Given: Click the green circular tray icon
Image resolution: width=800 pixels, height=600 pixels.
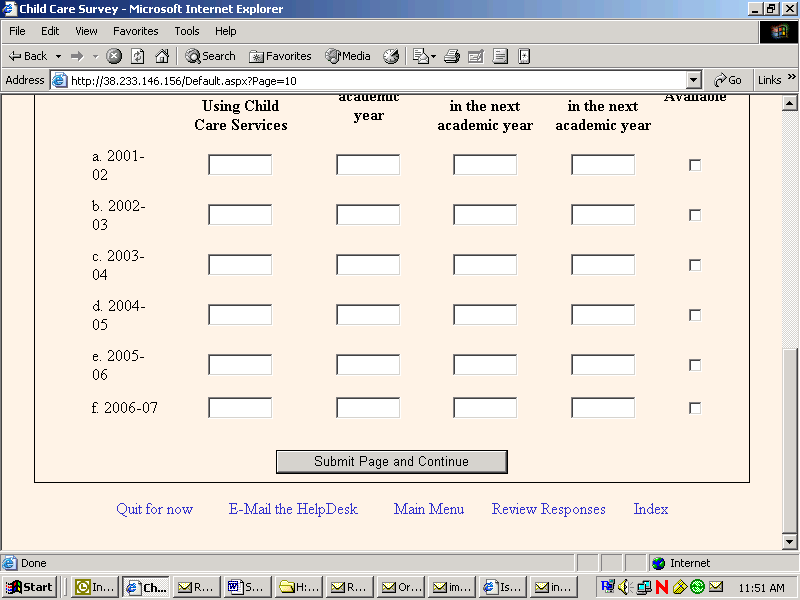Looking at the screenshot, I should pos(697,587).
